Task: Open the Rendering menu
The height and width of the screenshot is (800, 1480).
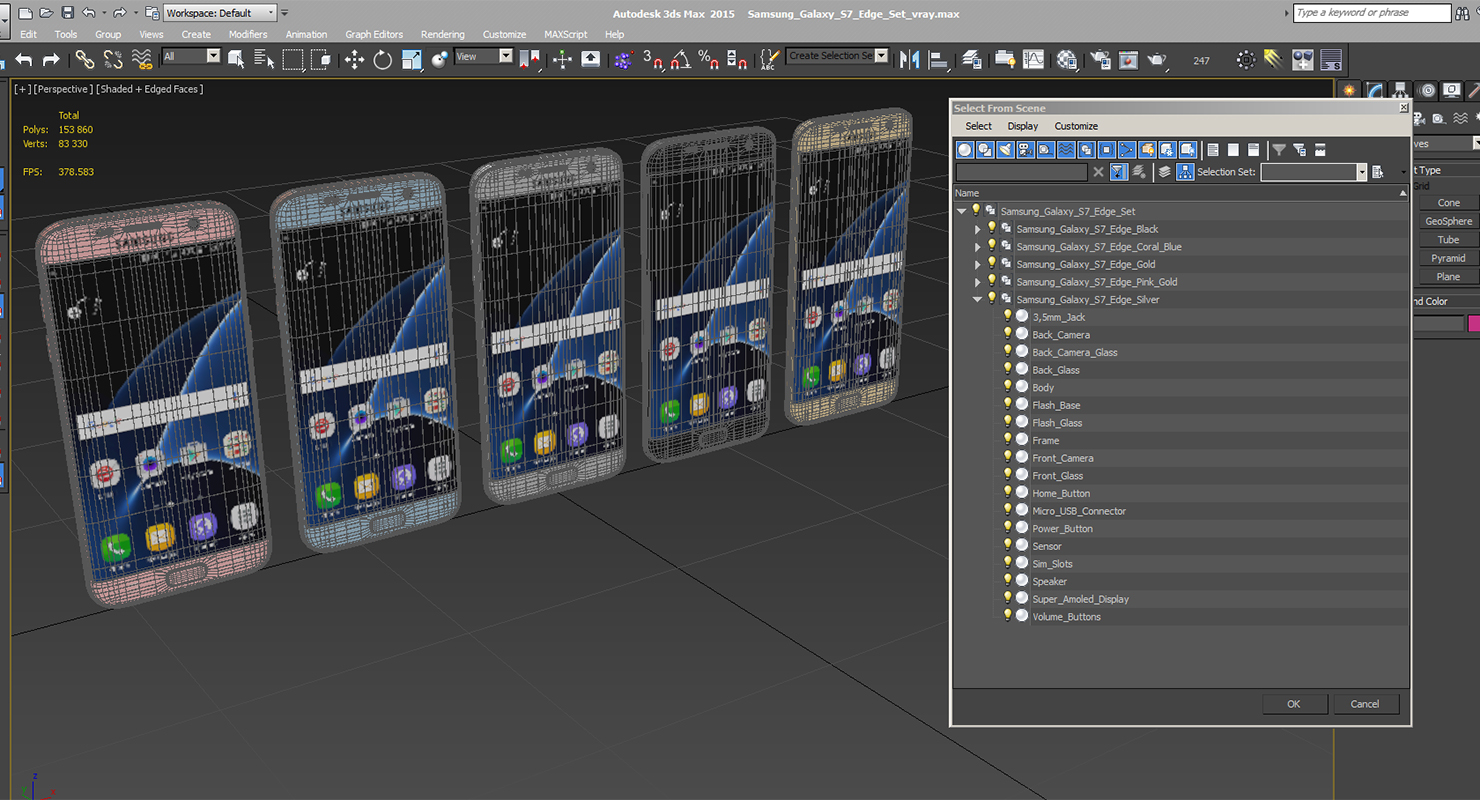Action: pyautogui.click(x=442, y=34)
